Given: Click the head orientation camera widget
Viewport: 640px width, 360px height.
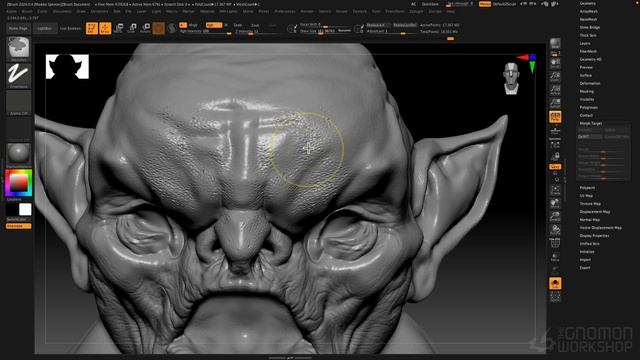Looking at the screenshot, I should click(x=511, y=78).
